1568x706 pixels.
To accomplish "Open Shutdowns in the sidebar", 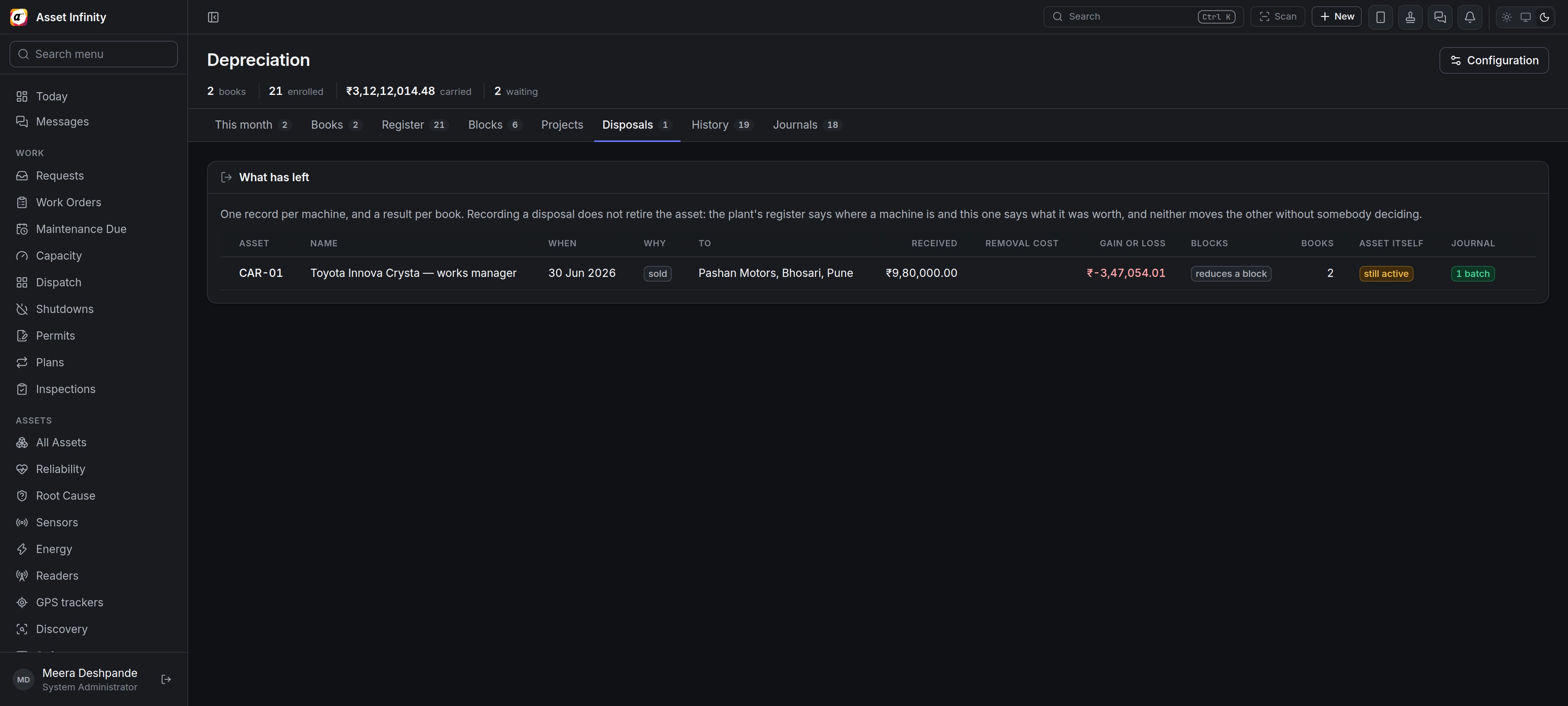I will 94,309.
